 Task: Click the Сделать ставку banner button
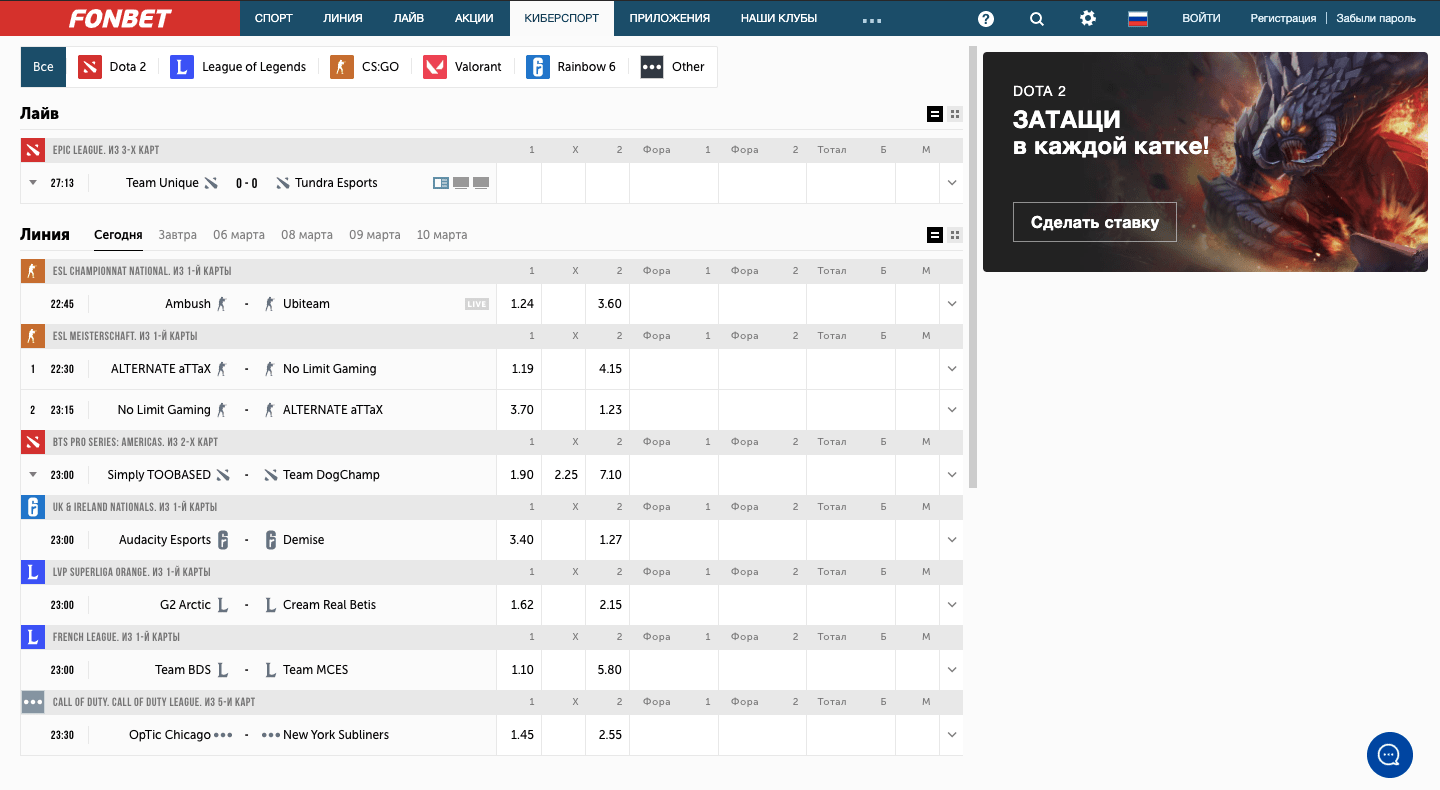pos(1095,222)
